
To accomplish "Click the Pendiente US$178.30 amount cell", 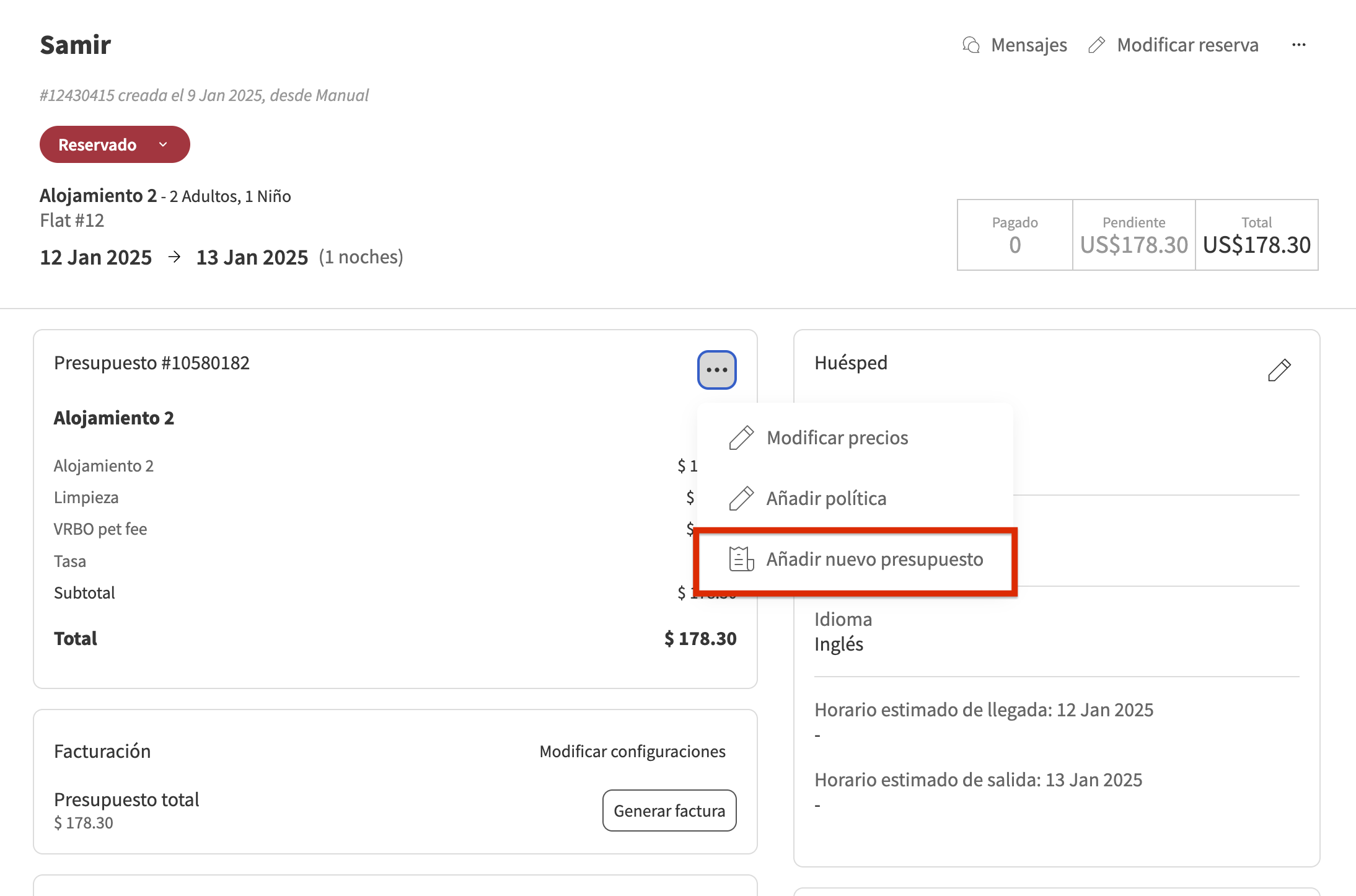I will tap(1133, 245).
